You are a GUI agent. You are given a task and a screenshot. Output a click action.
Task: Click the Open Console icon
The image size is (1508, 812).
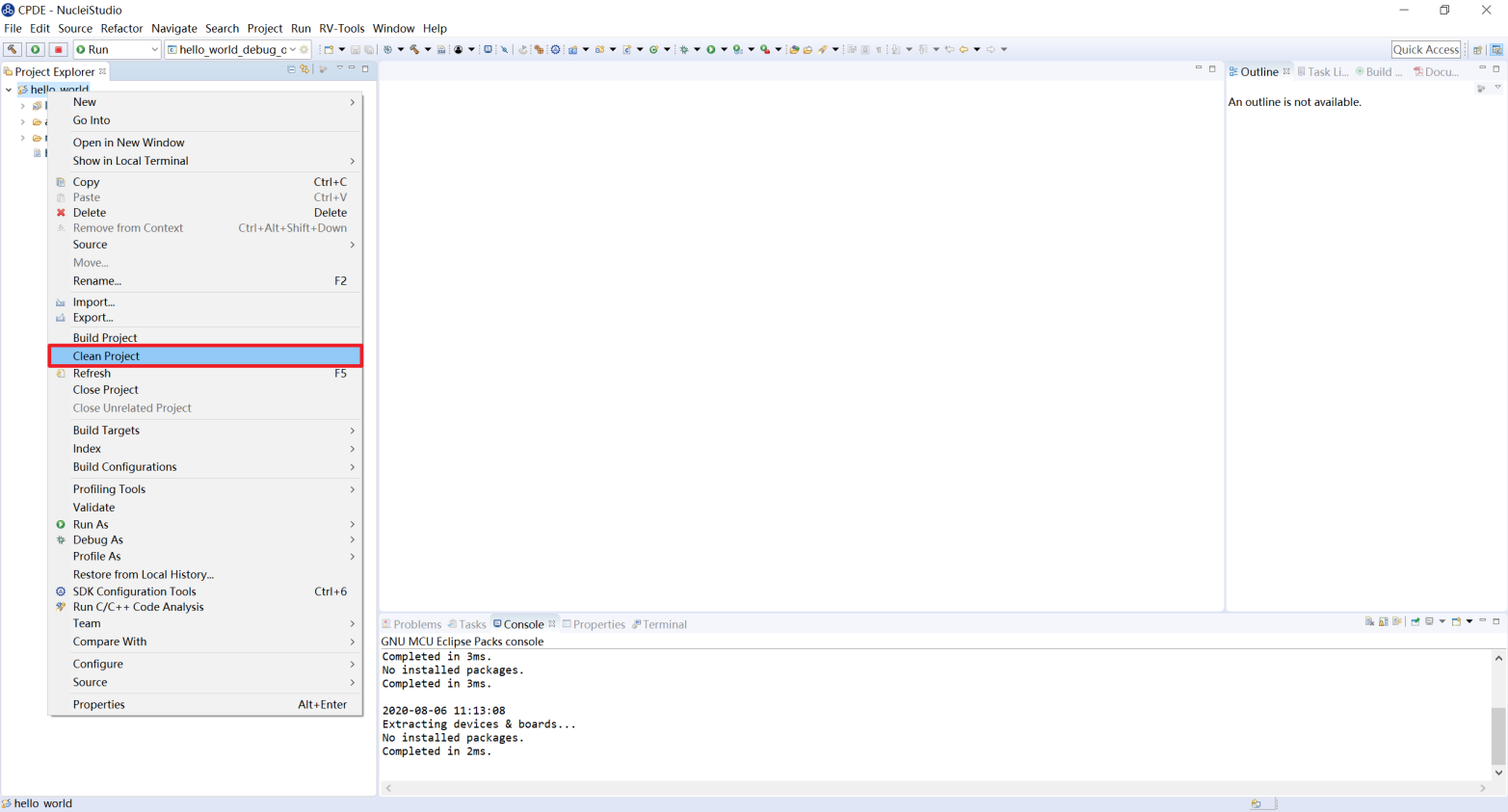[1456, 621]
